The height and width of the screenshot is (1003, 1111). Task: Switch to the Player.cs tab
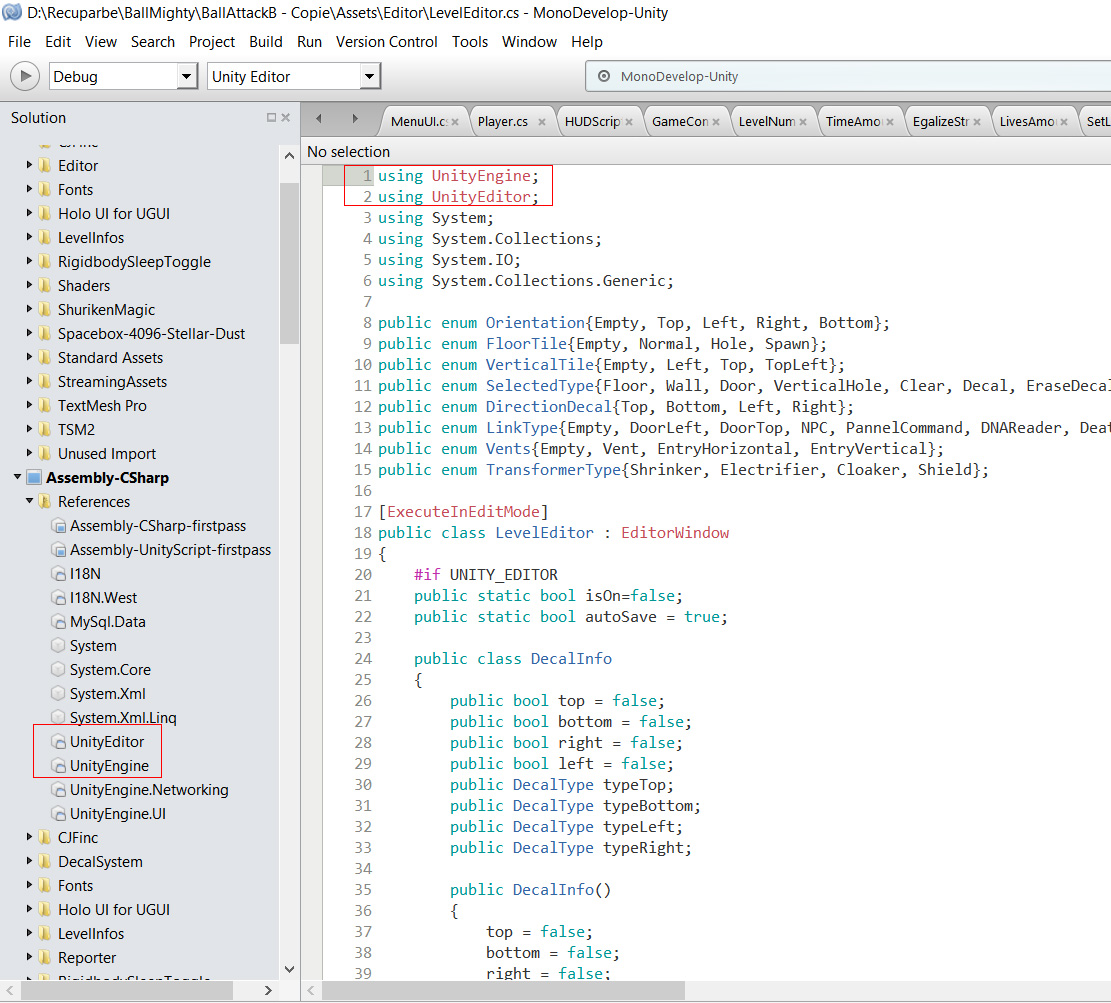[505, 120]
